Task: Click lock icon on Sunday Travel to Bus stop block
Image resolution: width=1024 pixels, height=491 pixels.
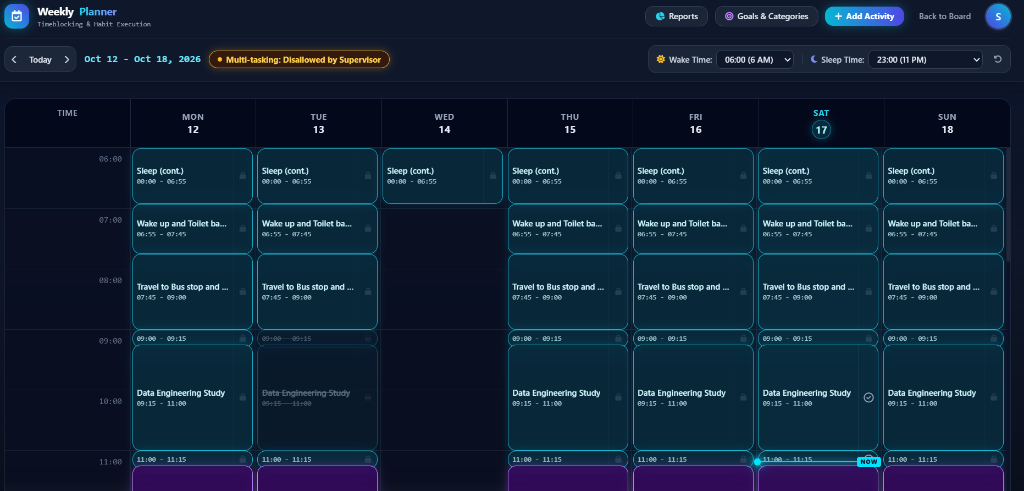Action: 994,291
